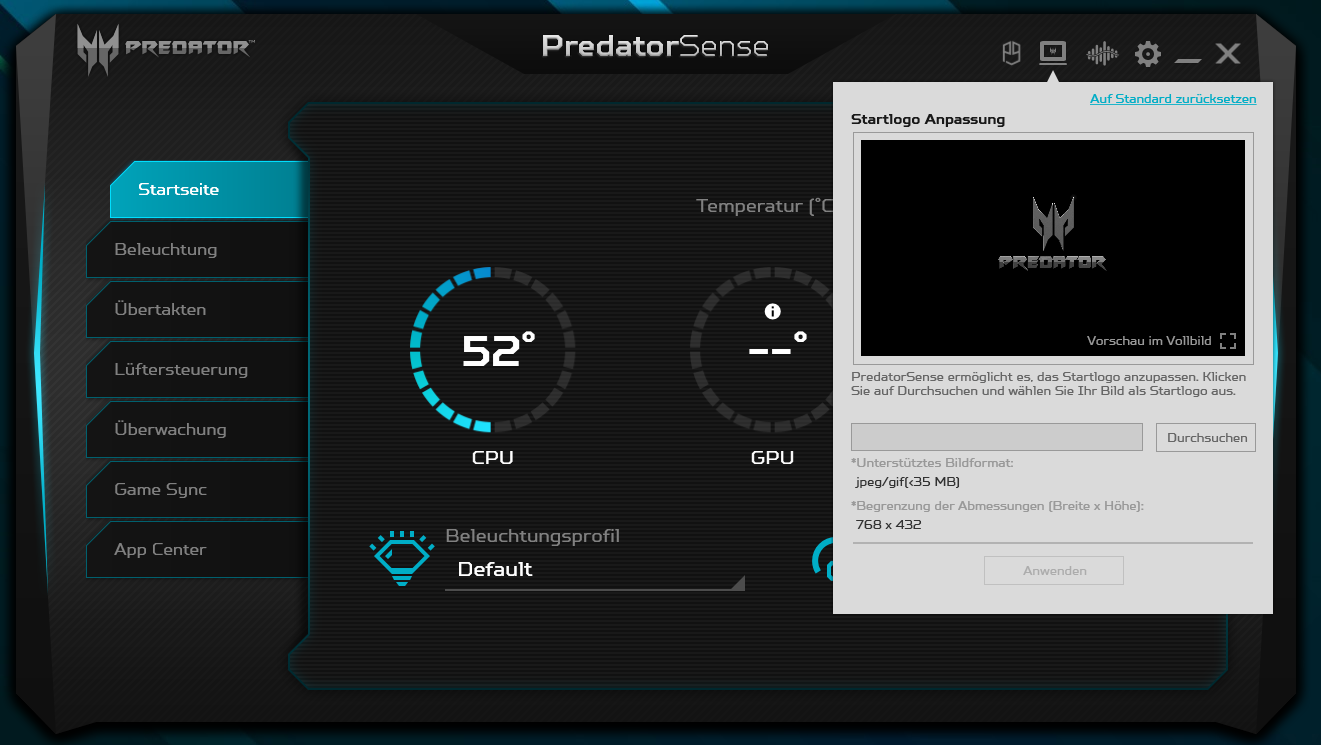Open the mouse settings icon

click(1011, 53)
